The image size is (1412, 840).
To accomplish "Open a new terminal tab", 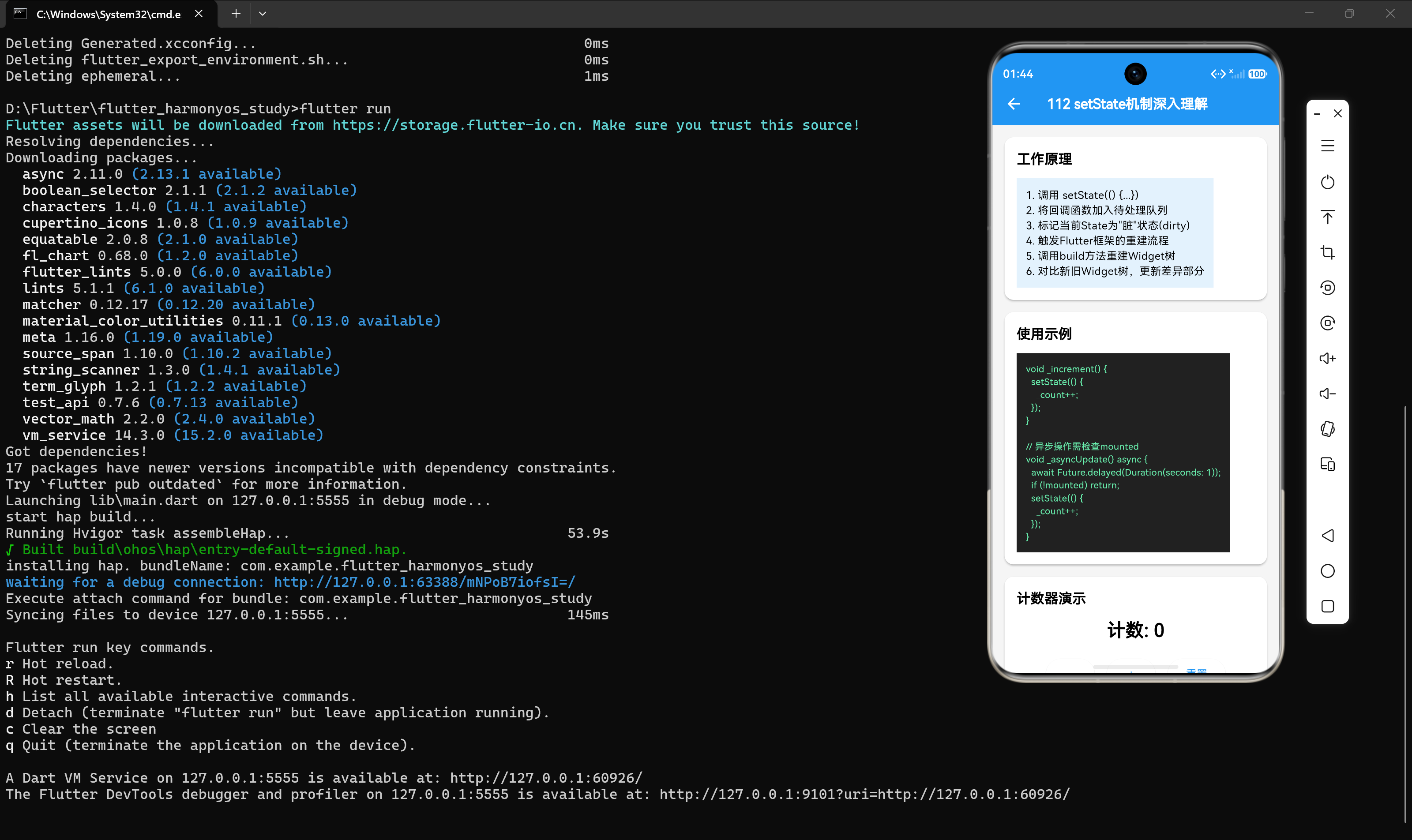I will pyautogui.click(x=236, y=14).
